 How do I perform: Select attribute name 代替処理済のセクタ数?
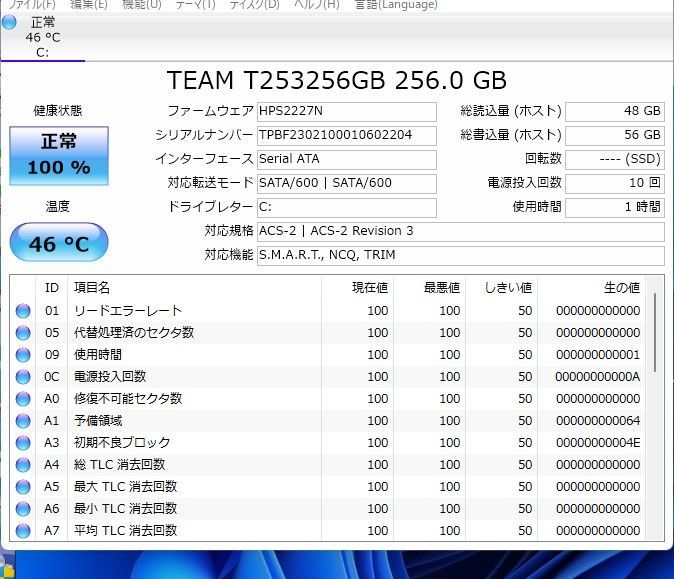tap(134, 333)
